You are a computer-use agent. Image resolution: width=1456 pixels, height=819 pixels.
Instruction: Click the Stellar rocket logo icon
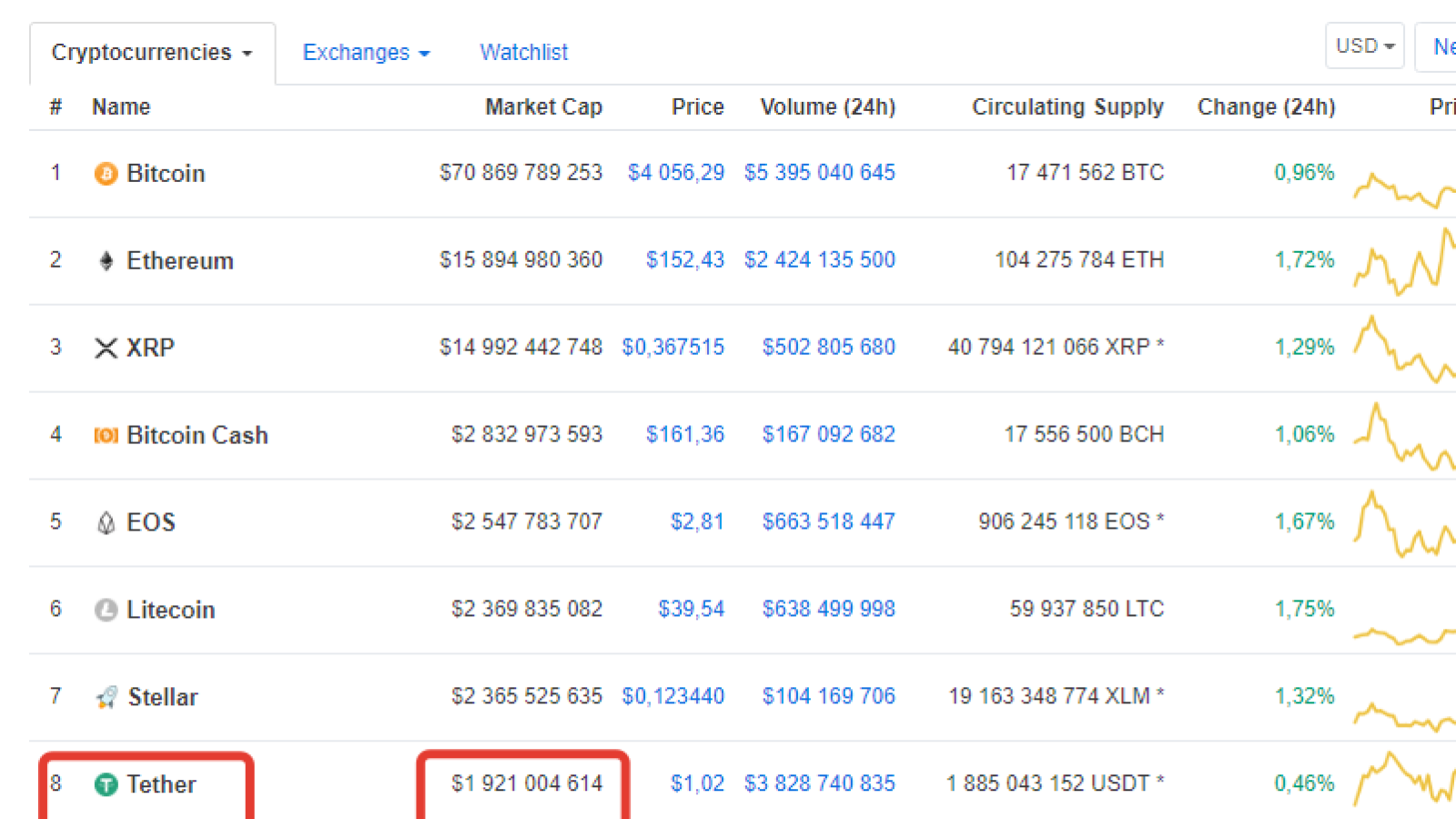pos(106,697)
